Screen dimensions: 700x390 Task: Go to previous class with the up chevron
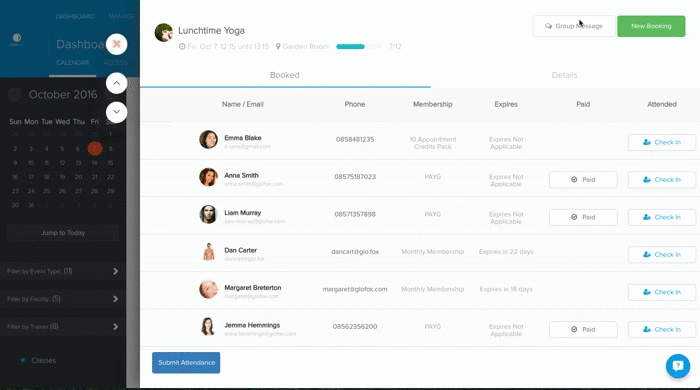click(117, 83)
